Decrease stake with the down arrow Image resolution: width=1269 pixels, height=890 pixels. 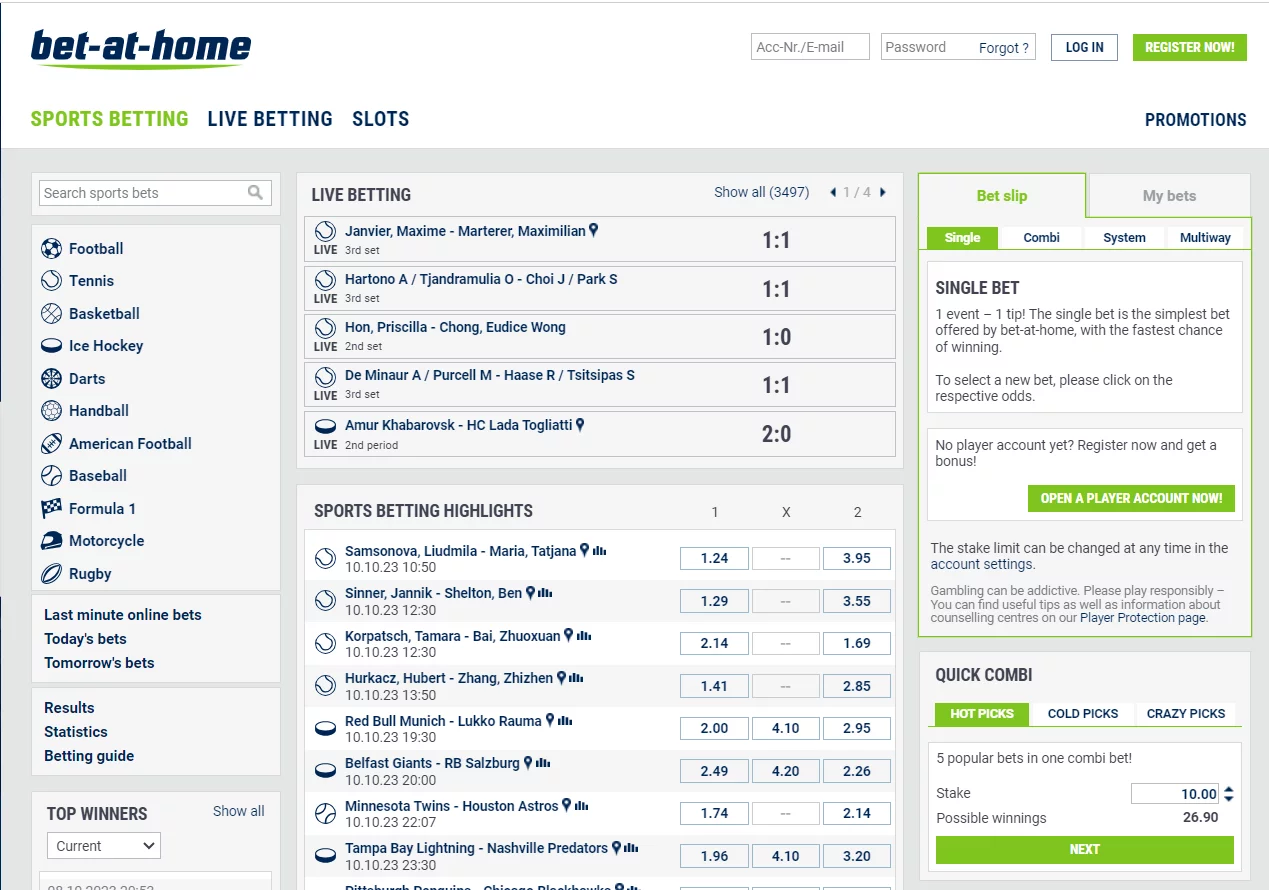click(1229, 799)
